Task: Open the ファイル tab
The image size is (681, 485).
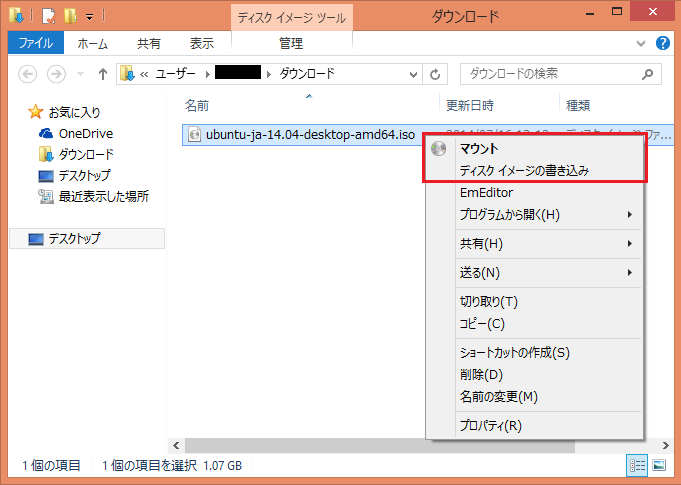Action: 36,43
